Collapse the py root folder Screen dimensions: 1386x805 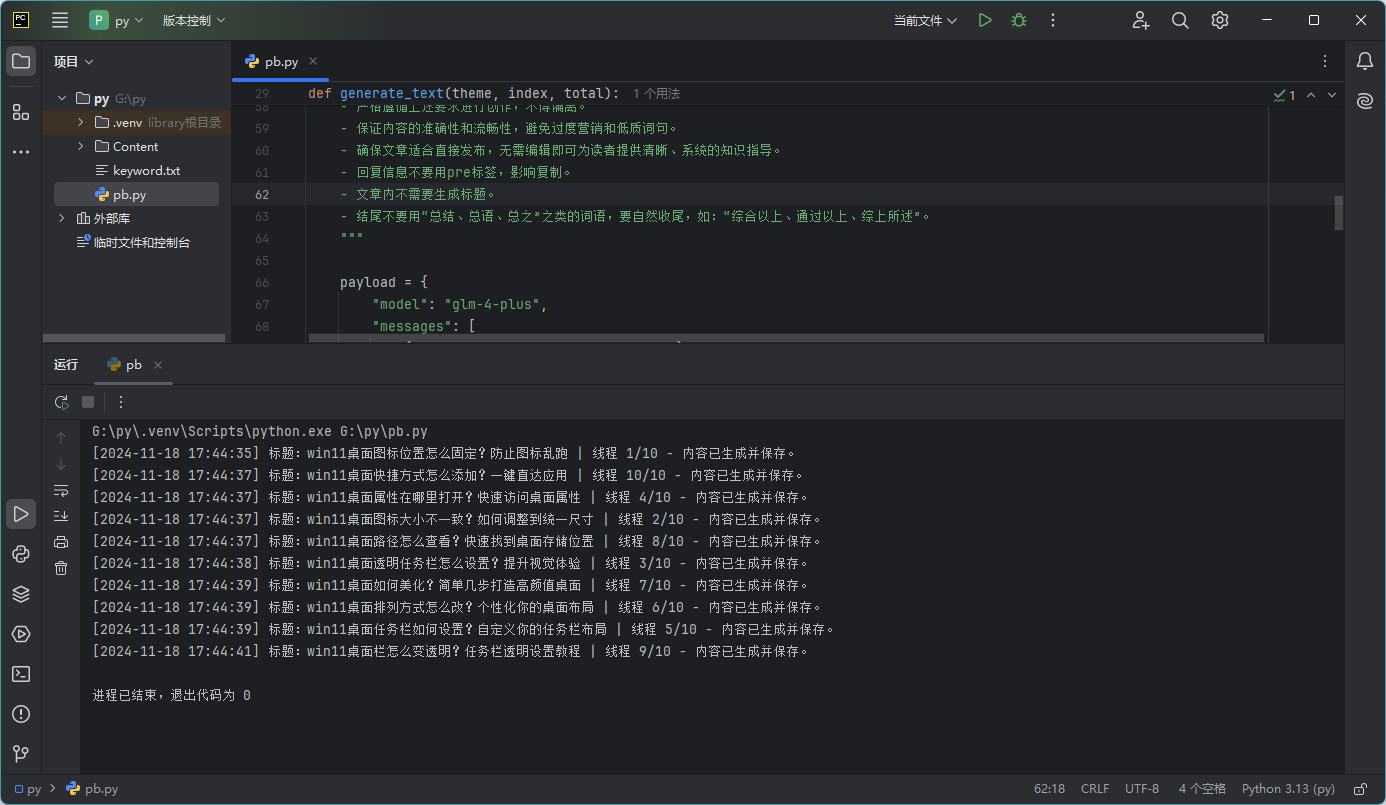[x=62, y=99]
